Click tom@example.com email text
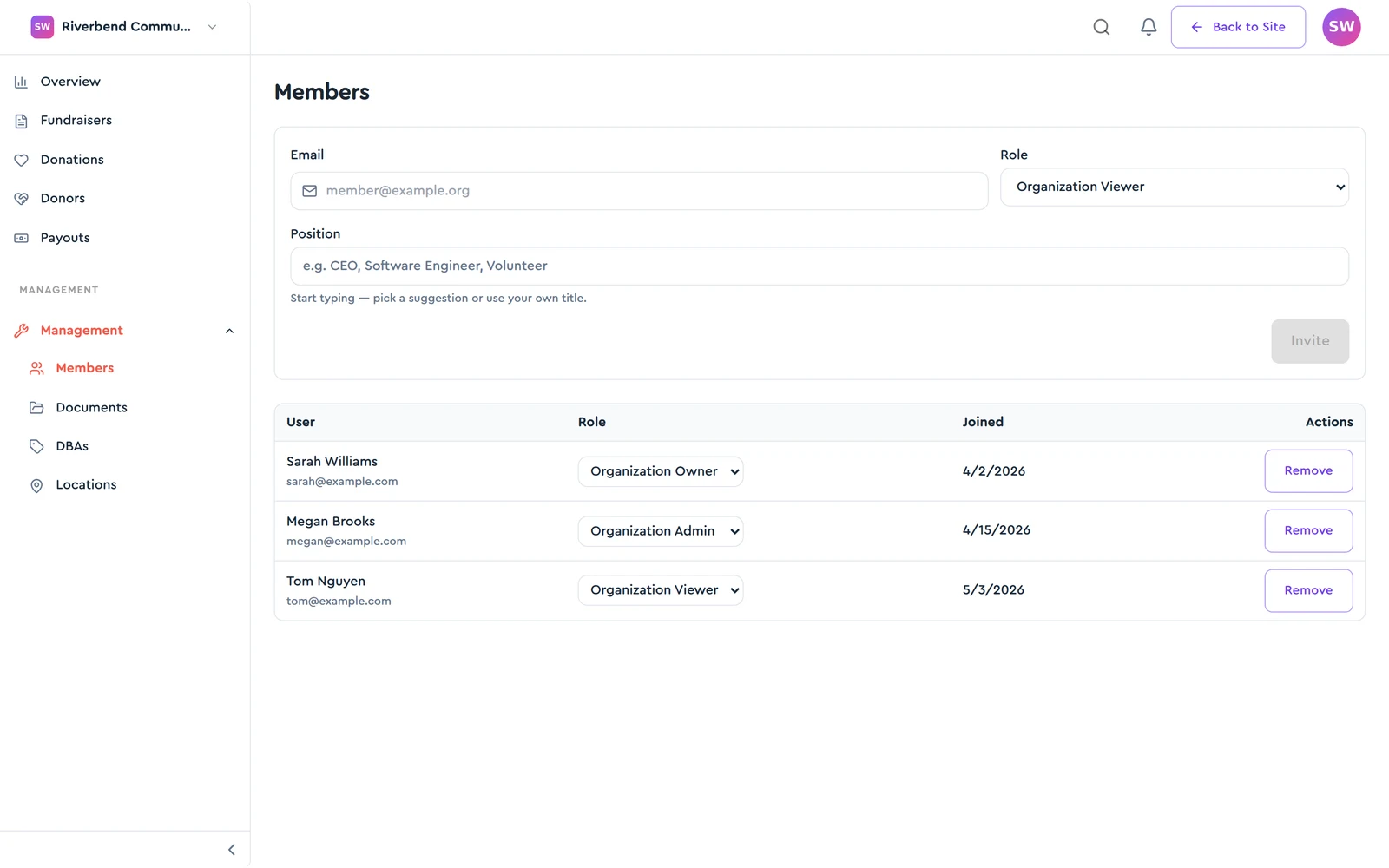1389x868 pixels. pos(339,602)
